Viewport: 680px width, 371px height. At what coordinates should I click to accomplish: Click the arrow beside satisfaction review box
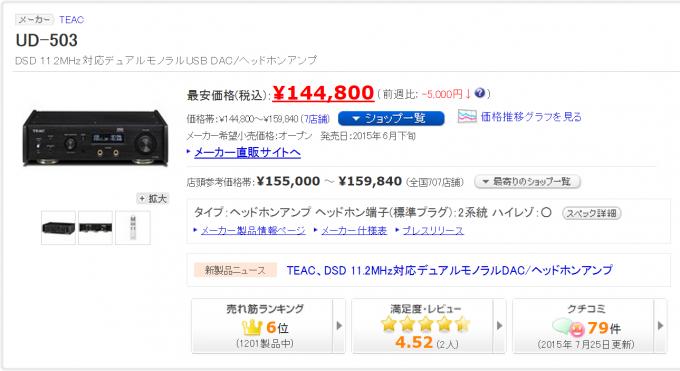point(500,325)
